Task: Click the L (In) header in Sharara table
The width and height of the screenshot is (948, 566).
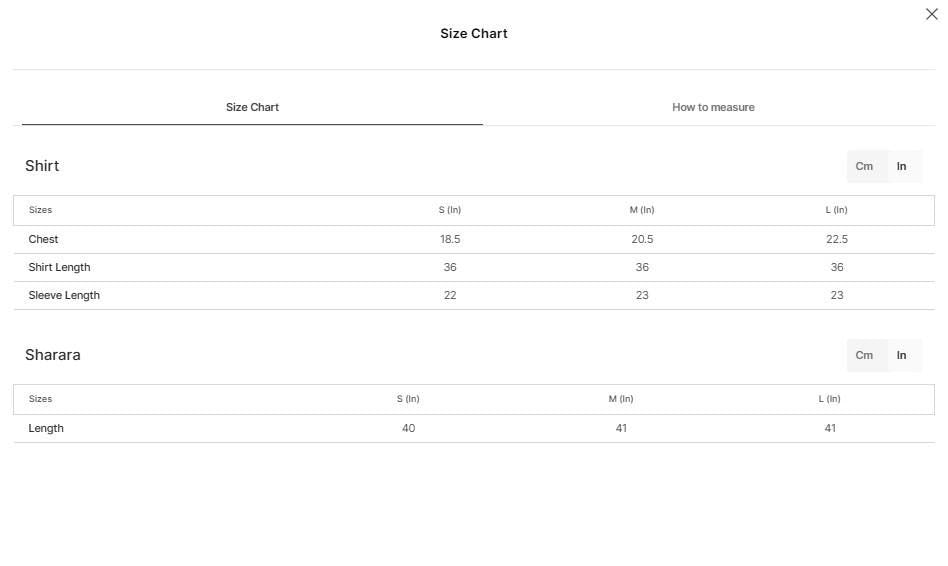Action: pyautogui.click(x=830, y=398)
